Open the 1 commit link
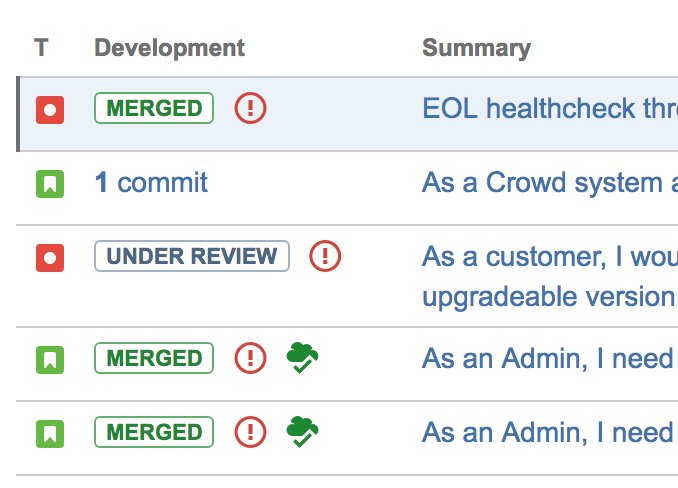 151,183
